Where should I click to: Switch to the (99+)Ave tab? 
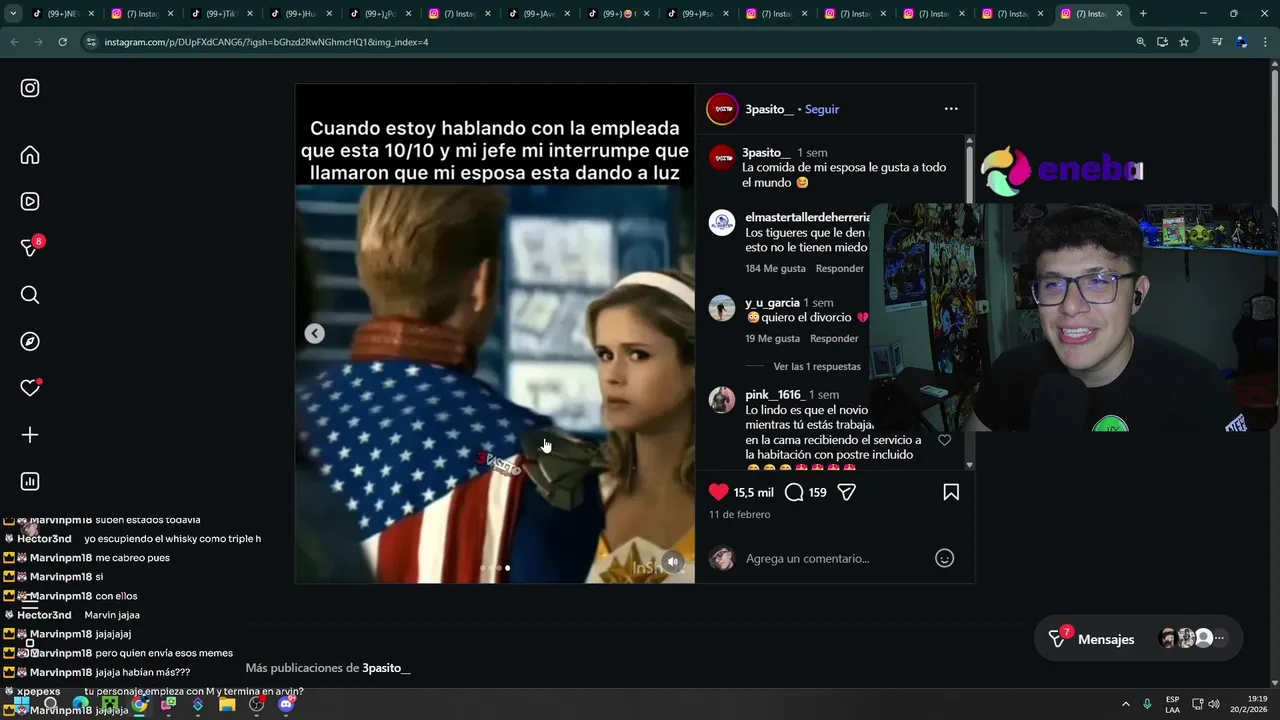538,14
